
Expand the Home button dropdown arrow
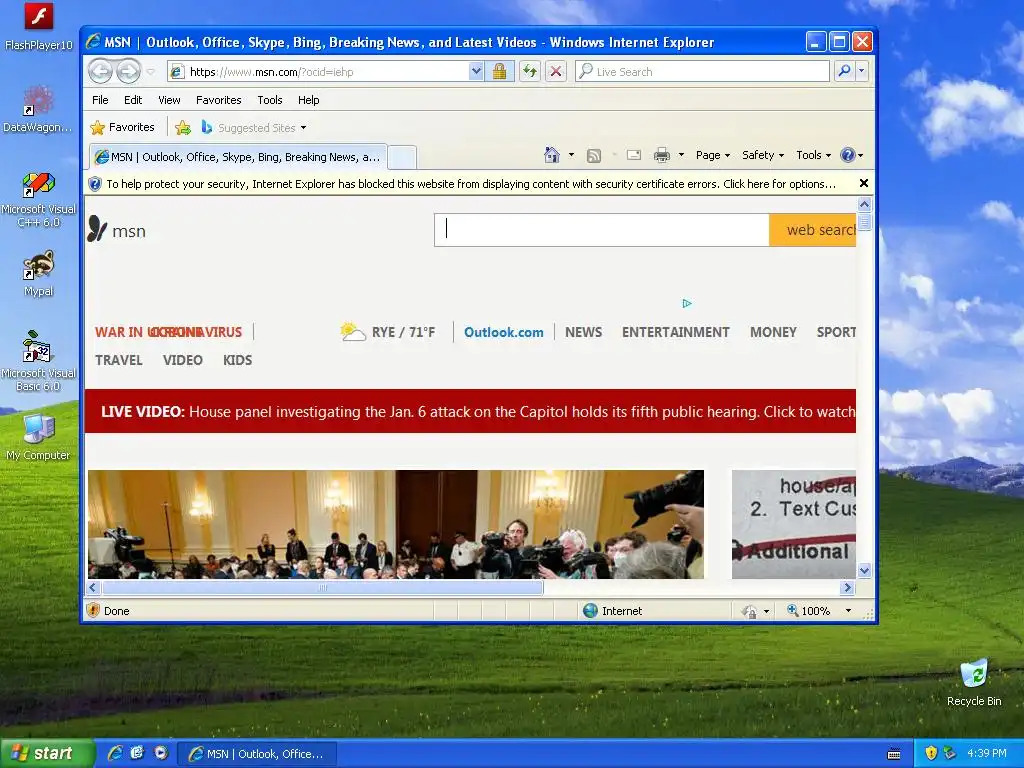point(571,155)
